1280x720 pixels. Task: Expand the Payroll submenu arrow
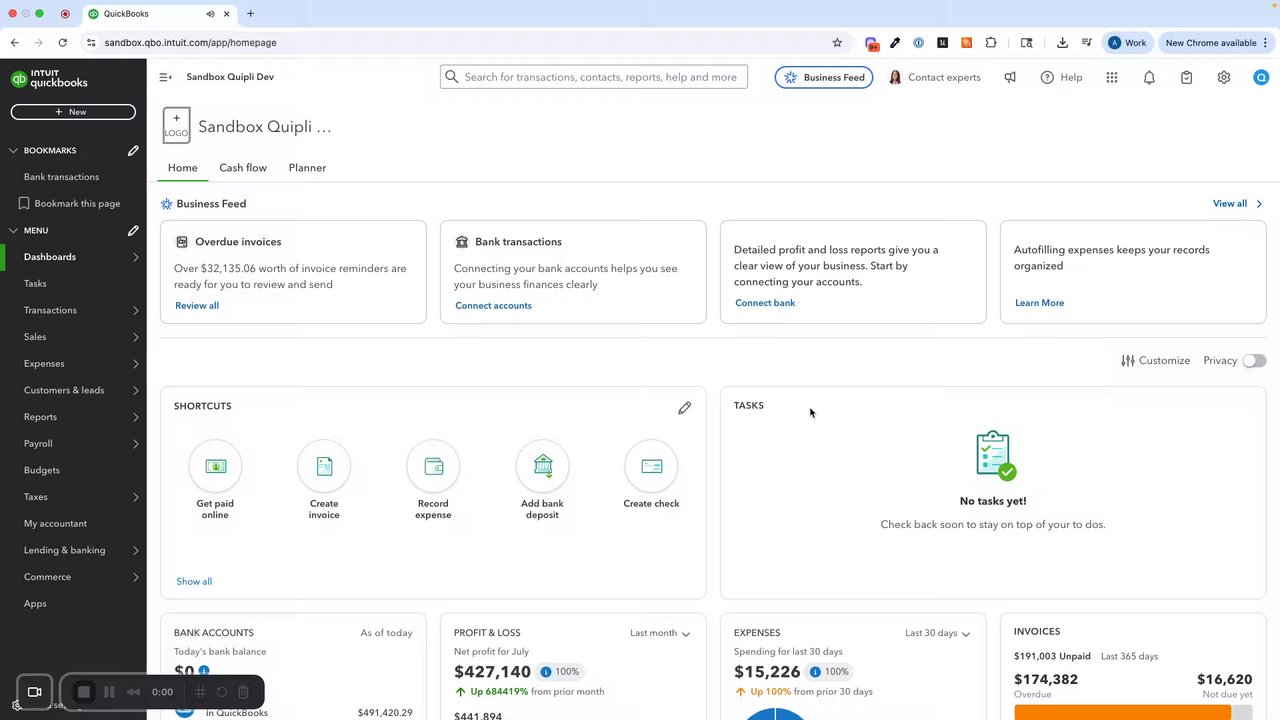click(x=136, y=444)
